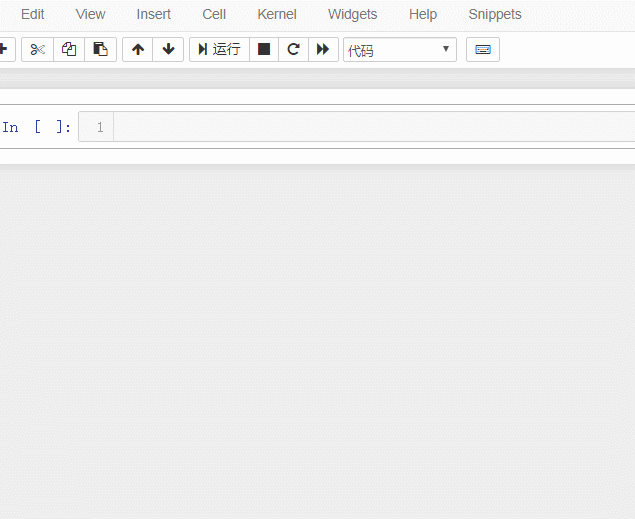Click inside the empty code cell input

tap(374, 127)
